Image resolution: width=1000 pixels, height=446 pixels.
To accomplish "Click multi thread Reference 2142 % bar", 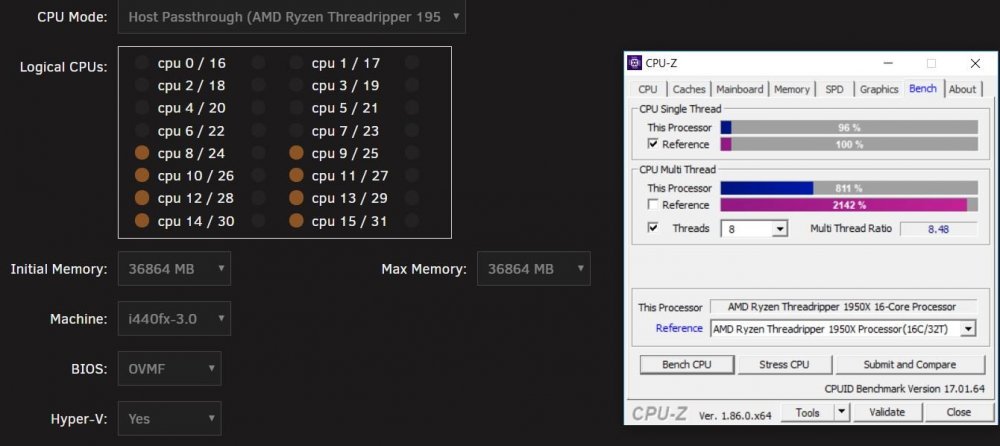I will point(849,205).
